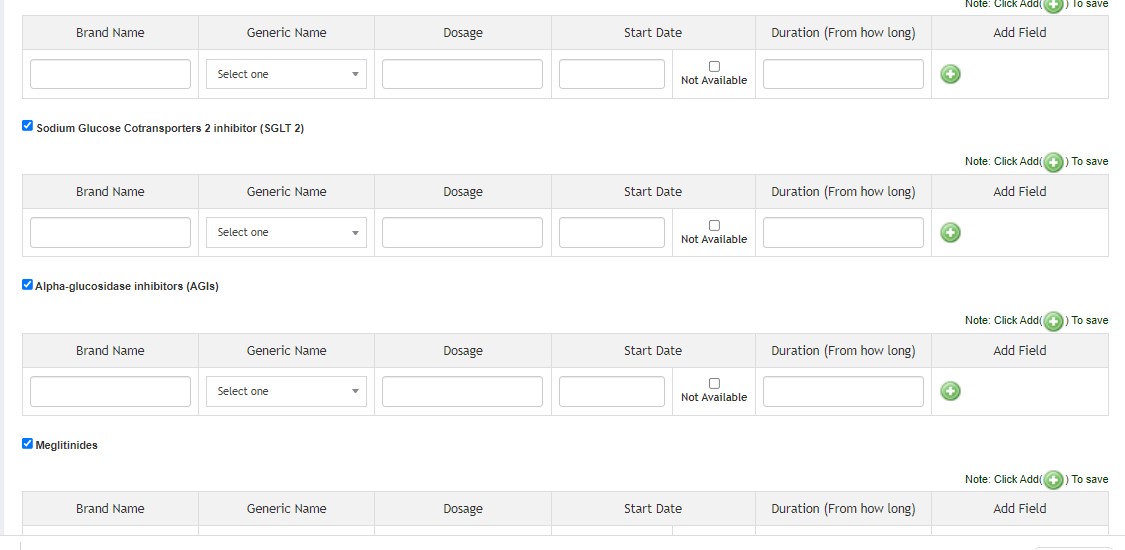The width and height of the screenshot is (1125, 550).
Task: Open the AGIs Generic Name "Select one" dropdown
Action: [x=286, y=391]
